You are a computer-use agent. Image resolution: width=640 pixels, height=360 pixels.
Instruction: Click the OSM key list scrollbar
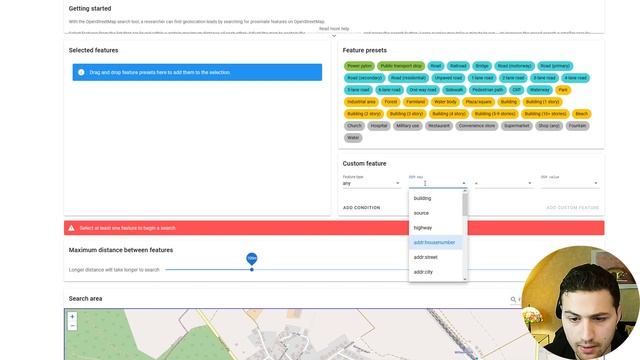pyautogui.click(x=465, y=204)
